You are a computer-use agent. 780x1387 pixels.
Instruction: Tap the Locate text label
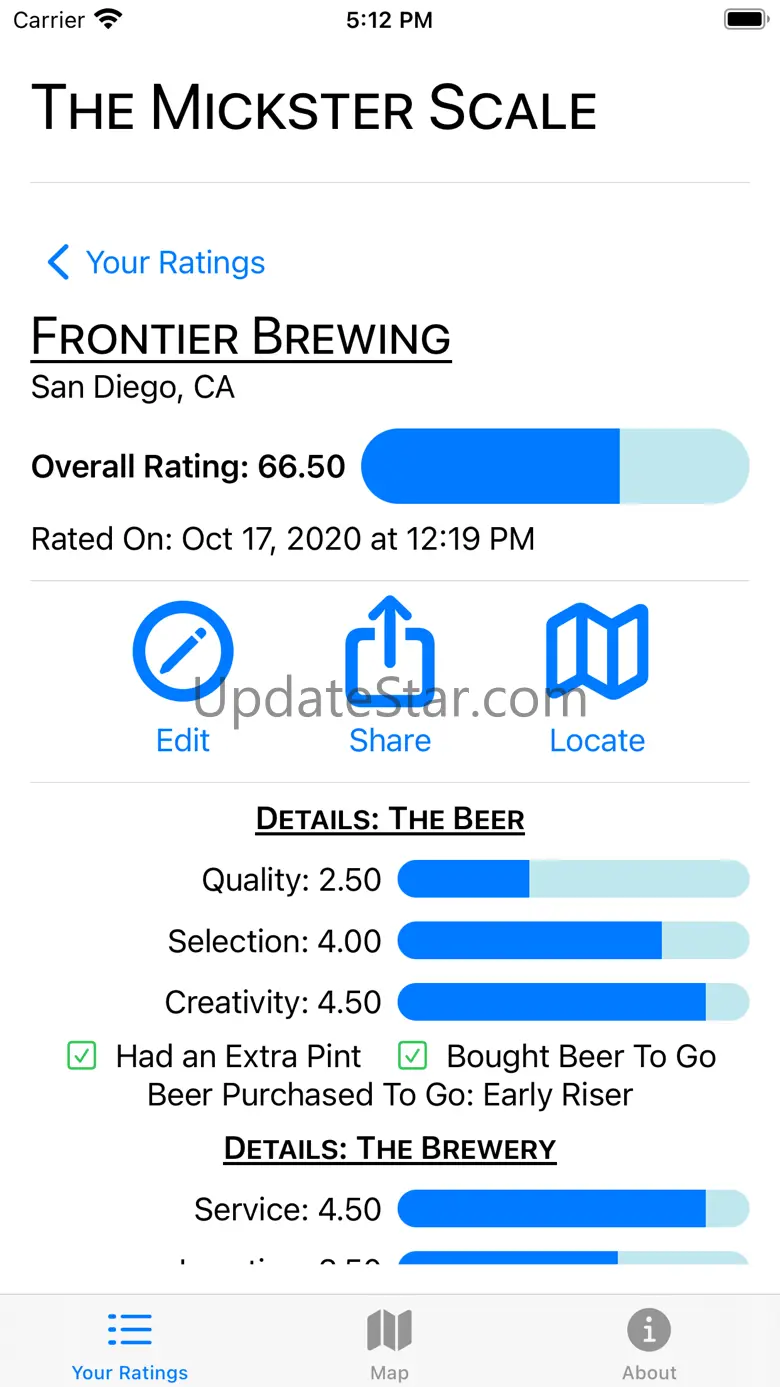pos(597,741)
